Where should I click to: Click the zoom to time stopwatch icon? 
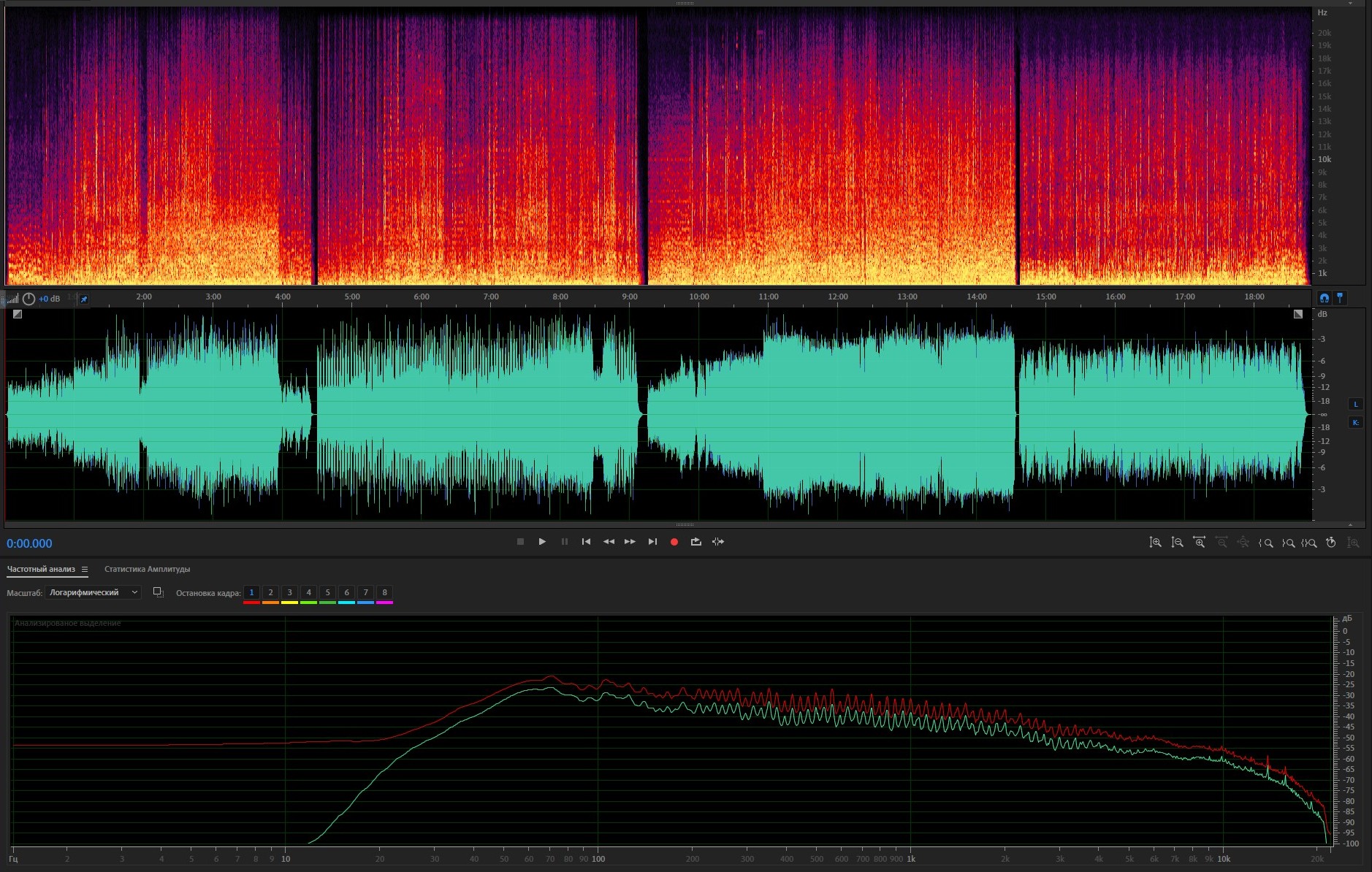(x=1331, y=543)
